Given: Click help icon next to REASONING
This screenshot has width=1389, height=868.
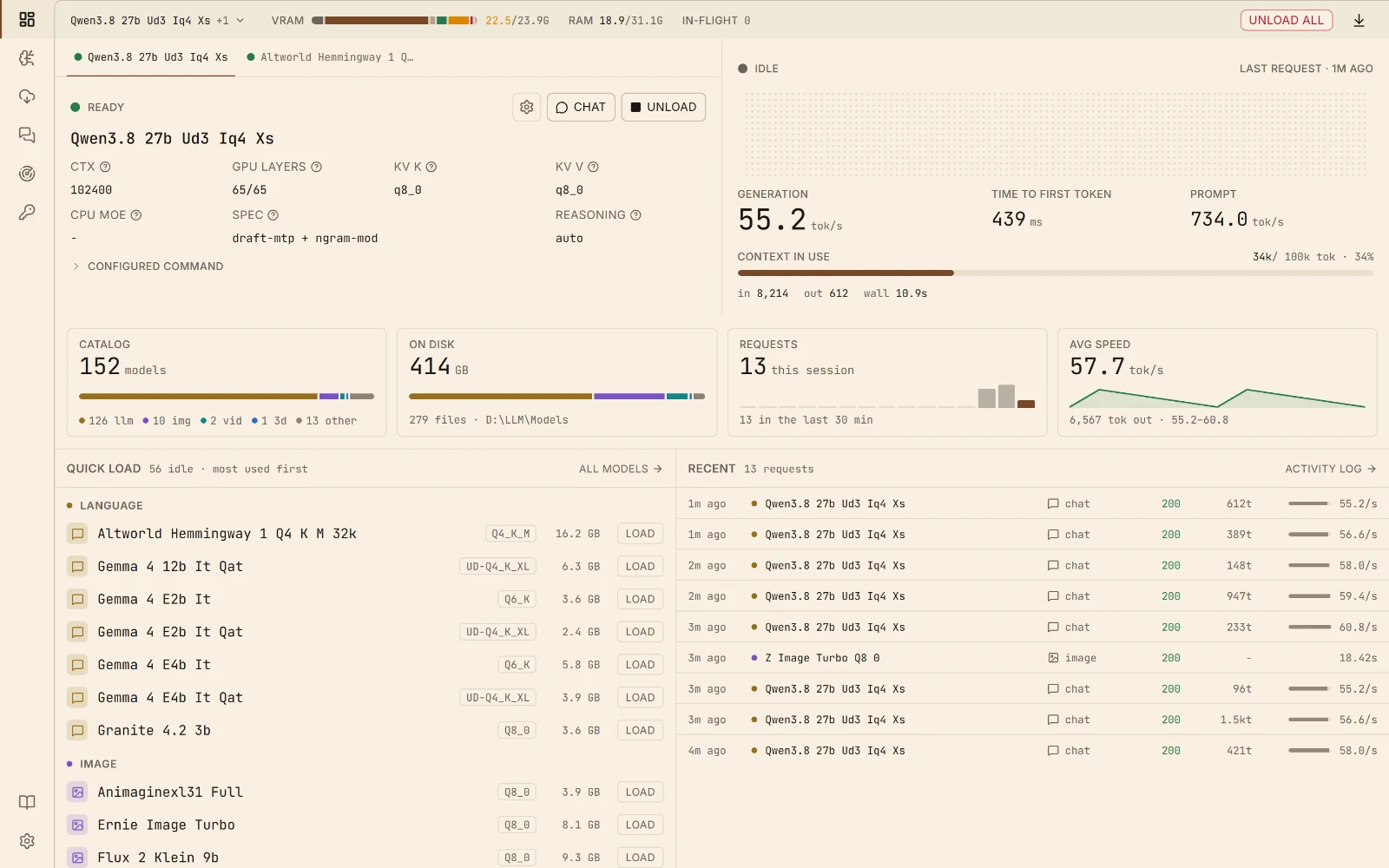Looking at the screenshot, I should click(x=635, y=215).
